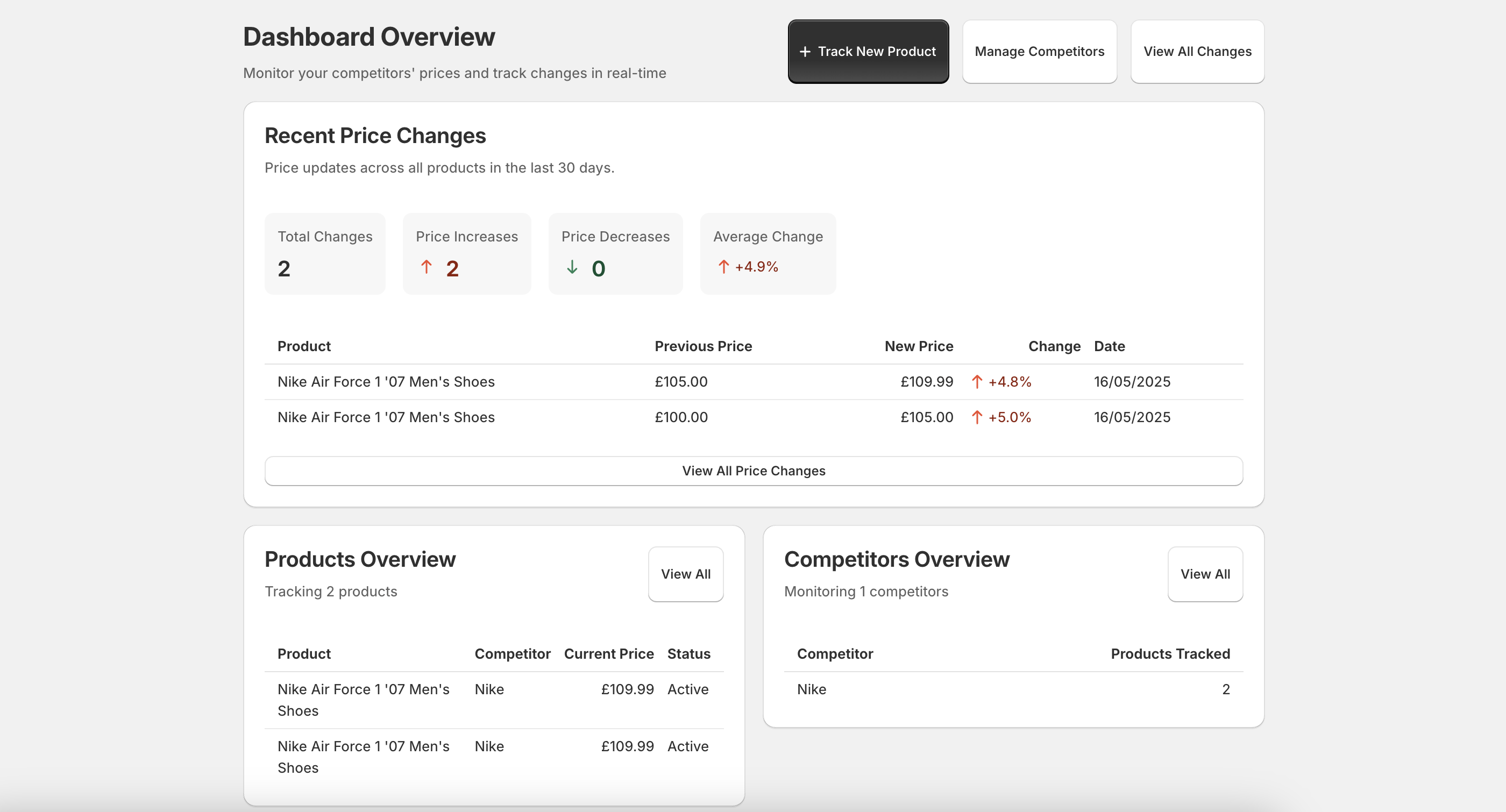Click the Date column header
The image size is (1506, 812).
pos(1109,346)
